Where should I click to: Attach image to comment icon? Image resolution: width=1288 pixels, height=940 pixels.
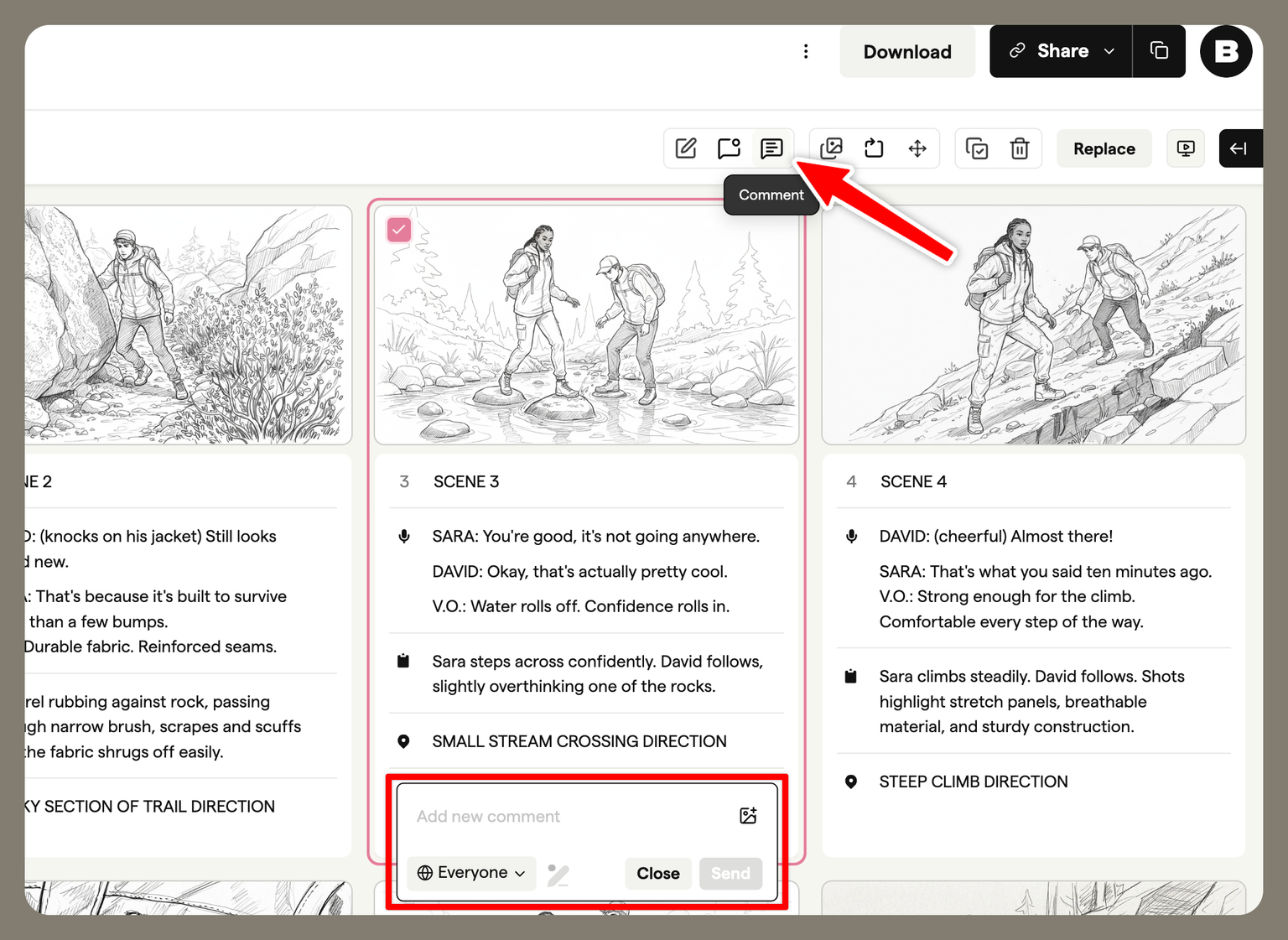748,816
